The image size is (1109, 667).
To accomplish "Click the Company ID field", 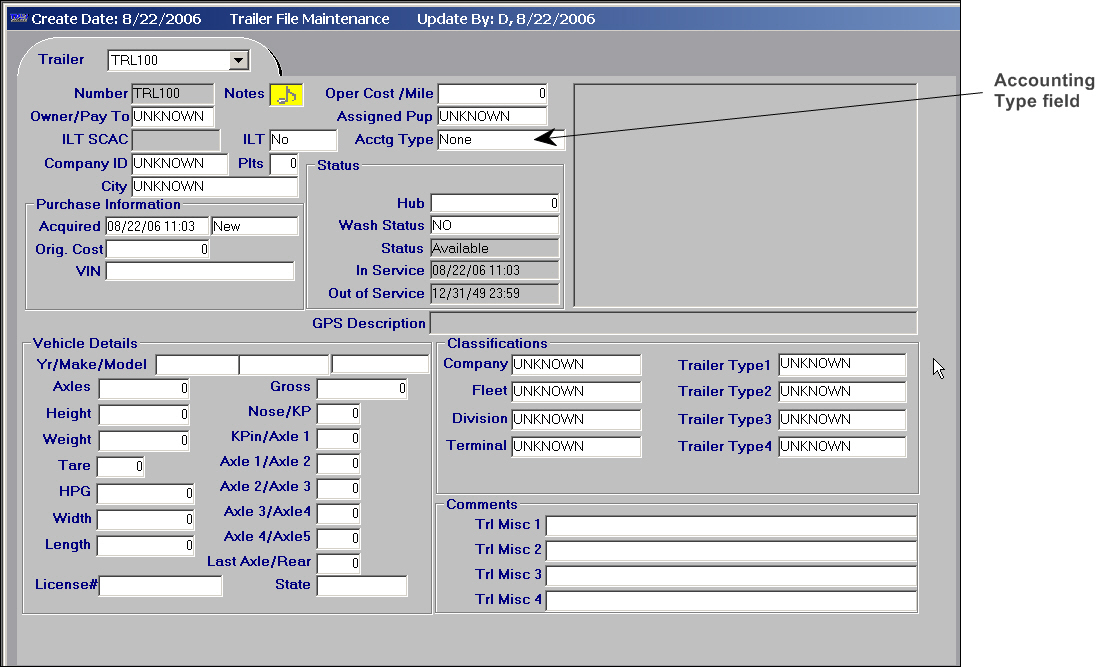I will (180, 163).
